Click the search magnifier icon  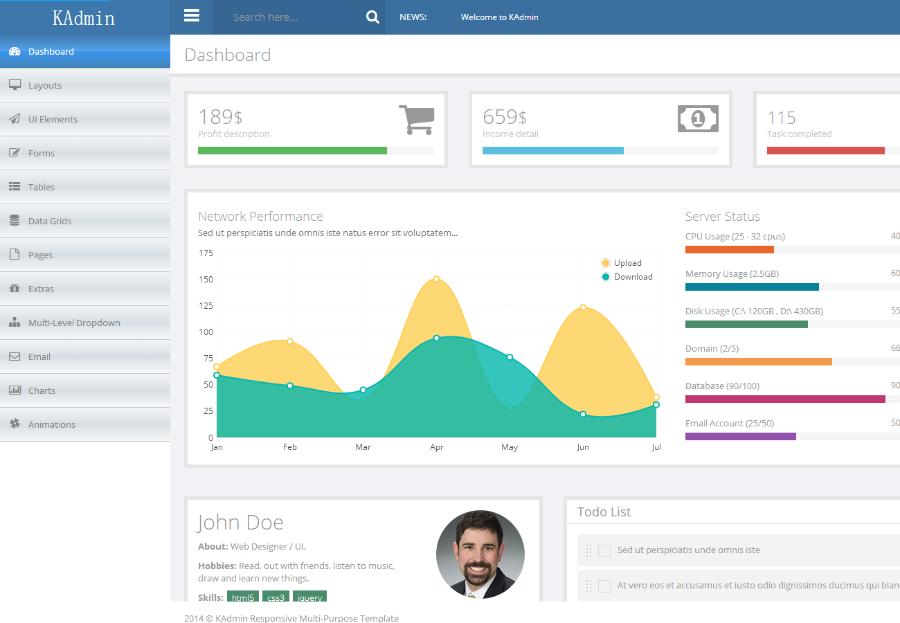372,17
